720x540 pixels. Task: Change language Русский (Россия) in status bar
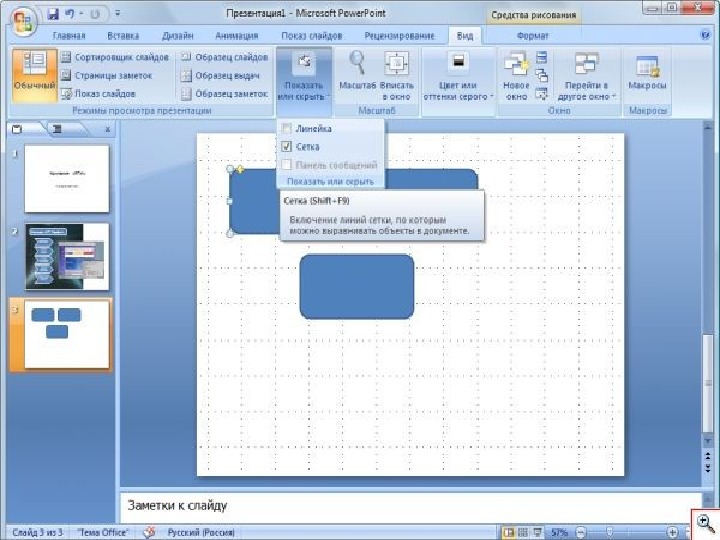coord(201,533)
